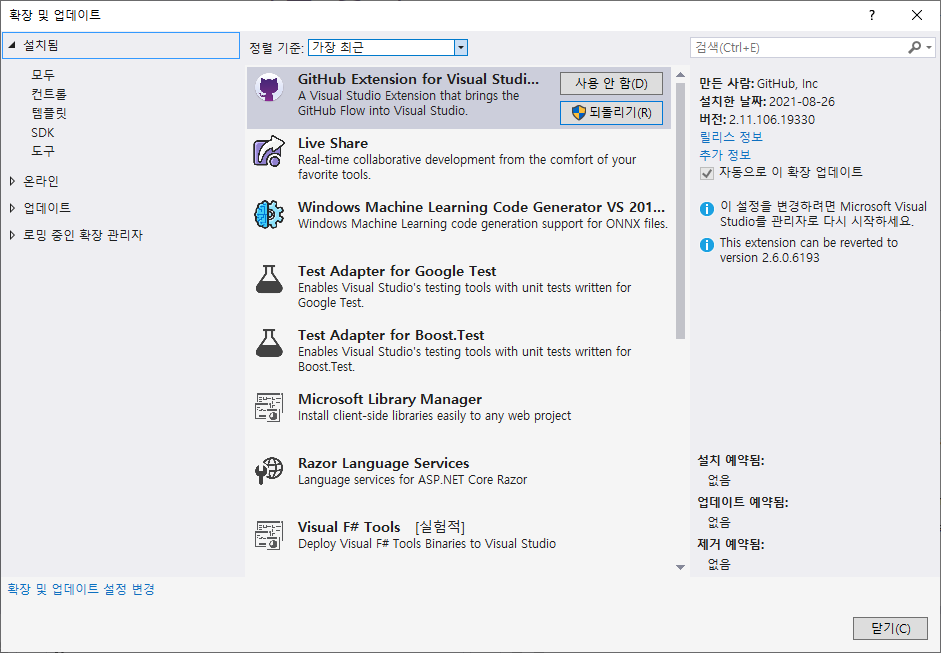Click the install date 2021-08-26 text
The height and width of the screenshot is (653, 941).
(x=802, y=101)
